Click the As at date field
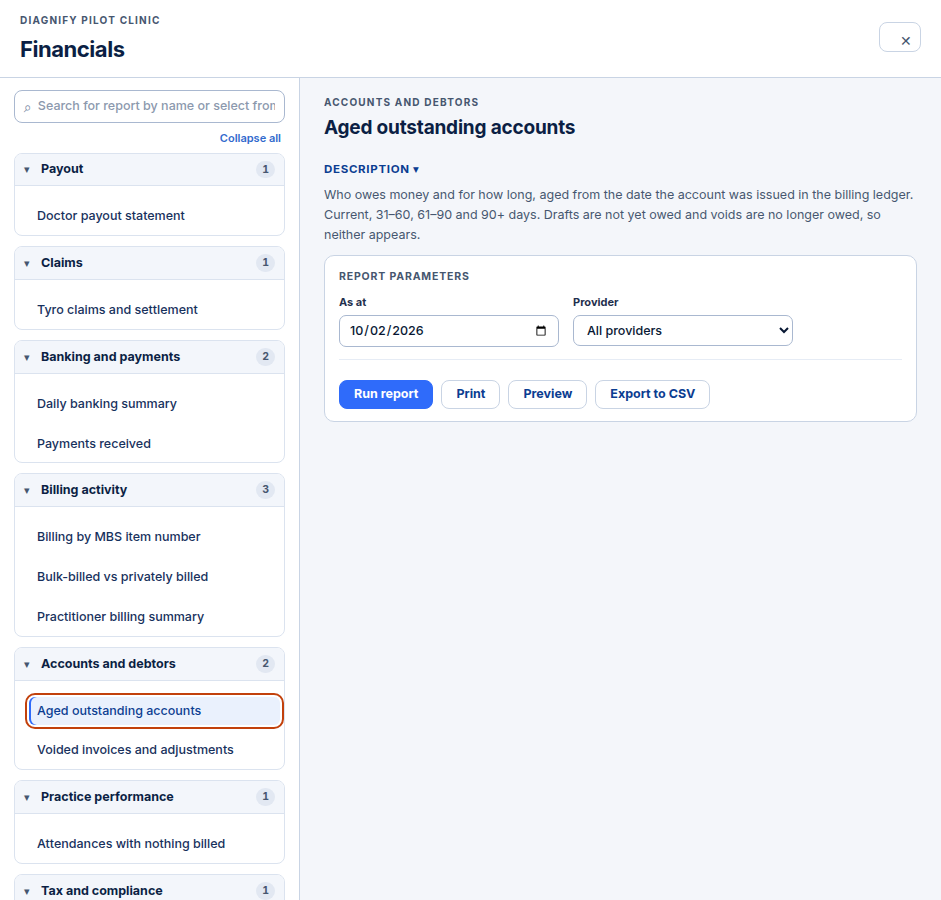This screenshot has width=941, height=900. 449,331
